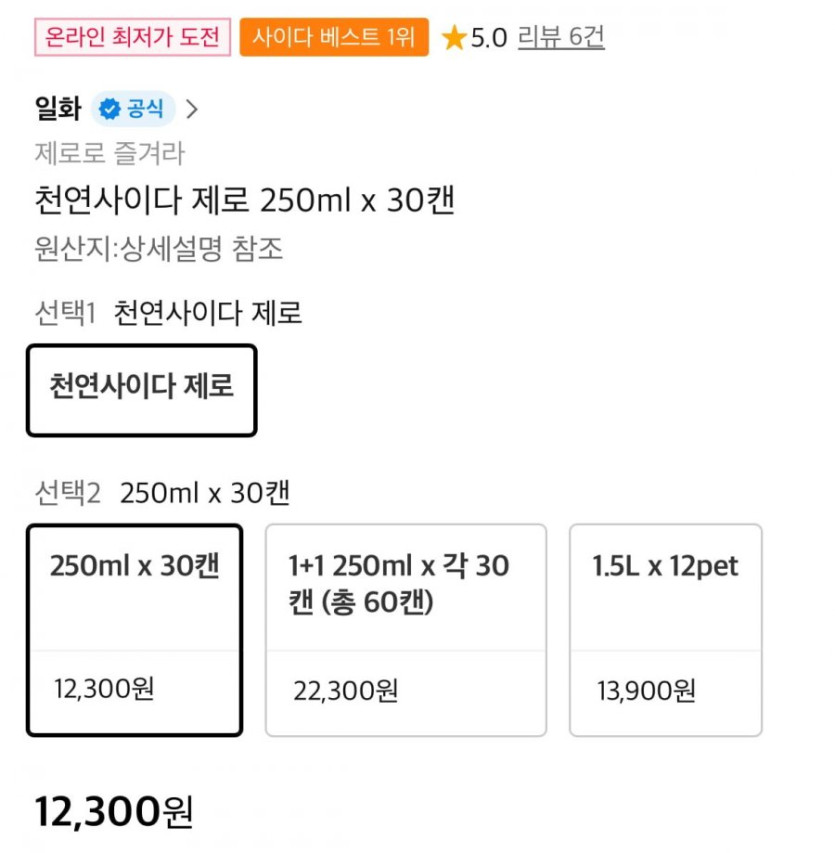Click the 5.0 rating score
Screen dimensions: 835x853
(x=489, y=39)
